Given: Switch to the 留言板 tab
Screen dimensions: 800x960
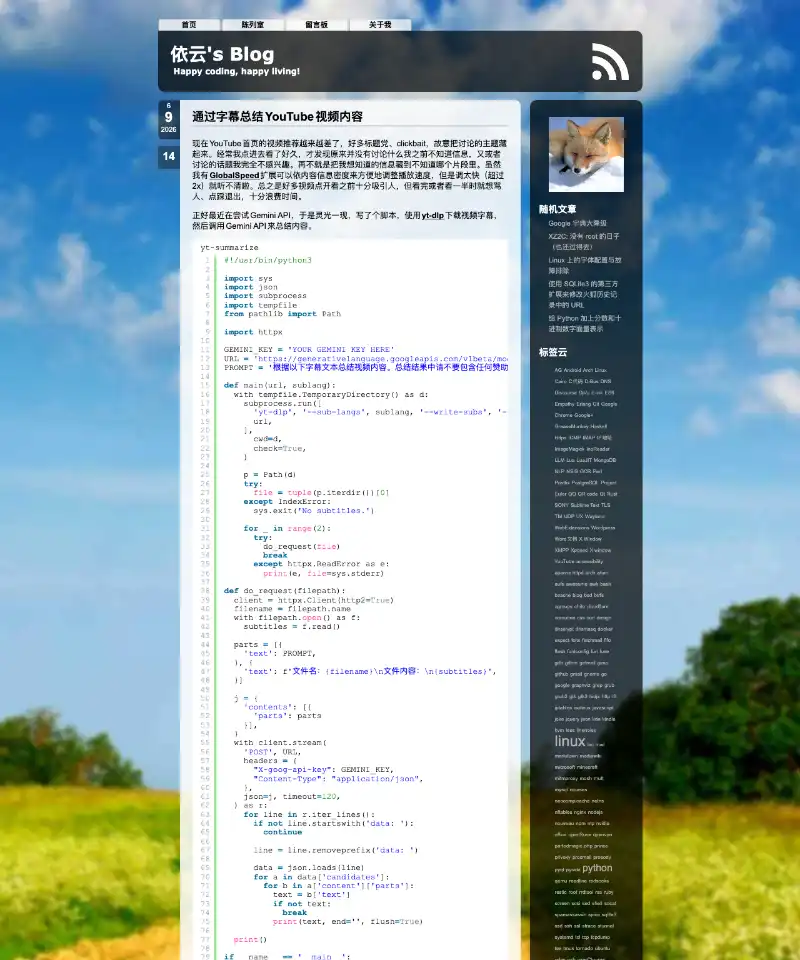Looking at the screenshot, I should coord(316,24).
